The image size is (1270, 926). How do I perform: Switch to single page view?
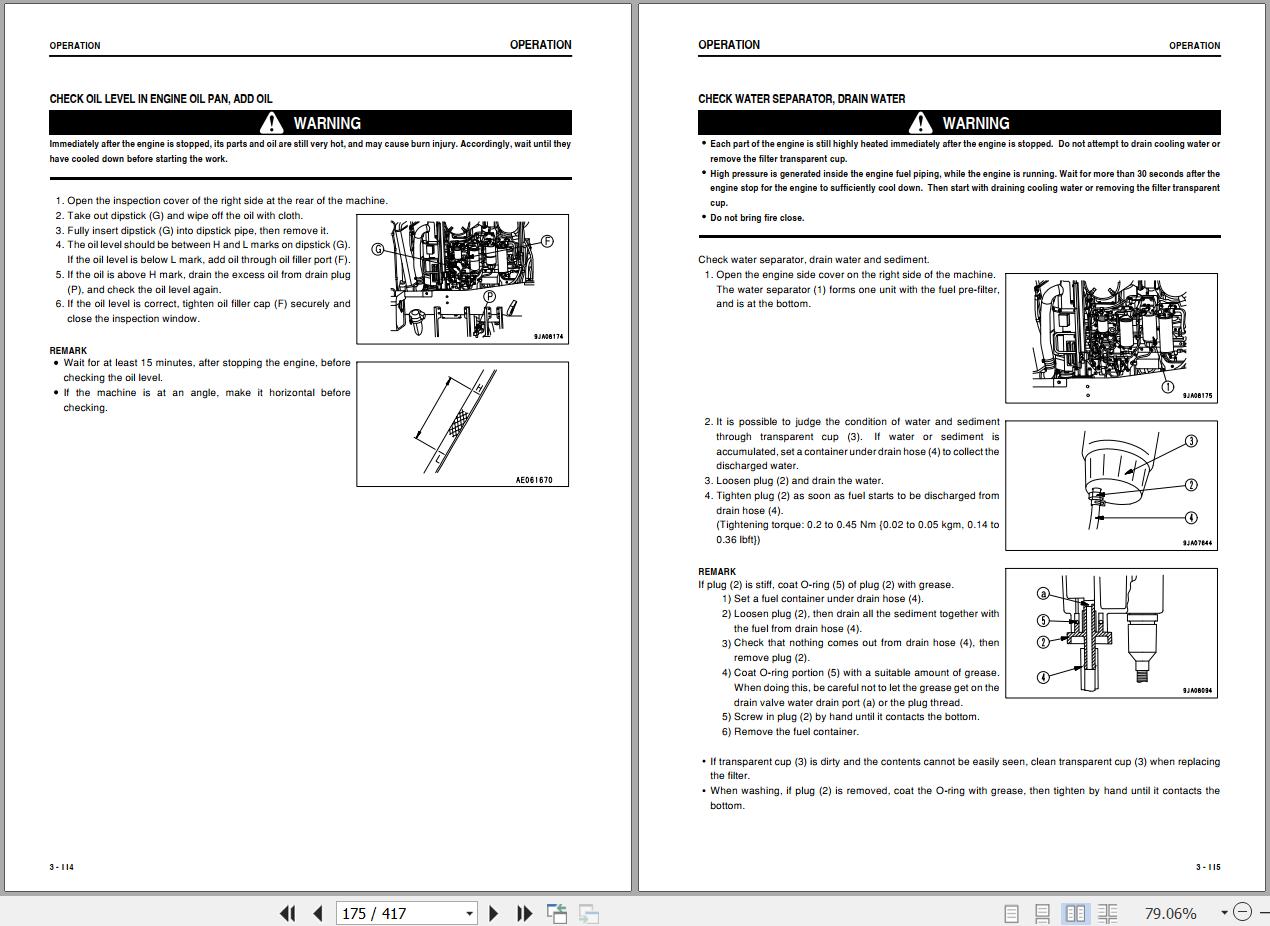pos(1012,913)
